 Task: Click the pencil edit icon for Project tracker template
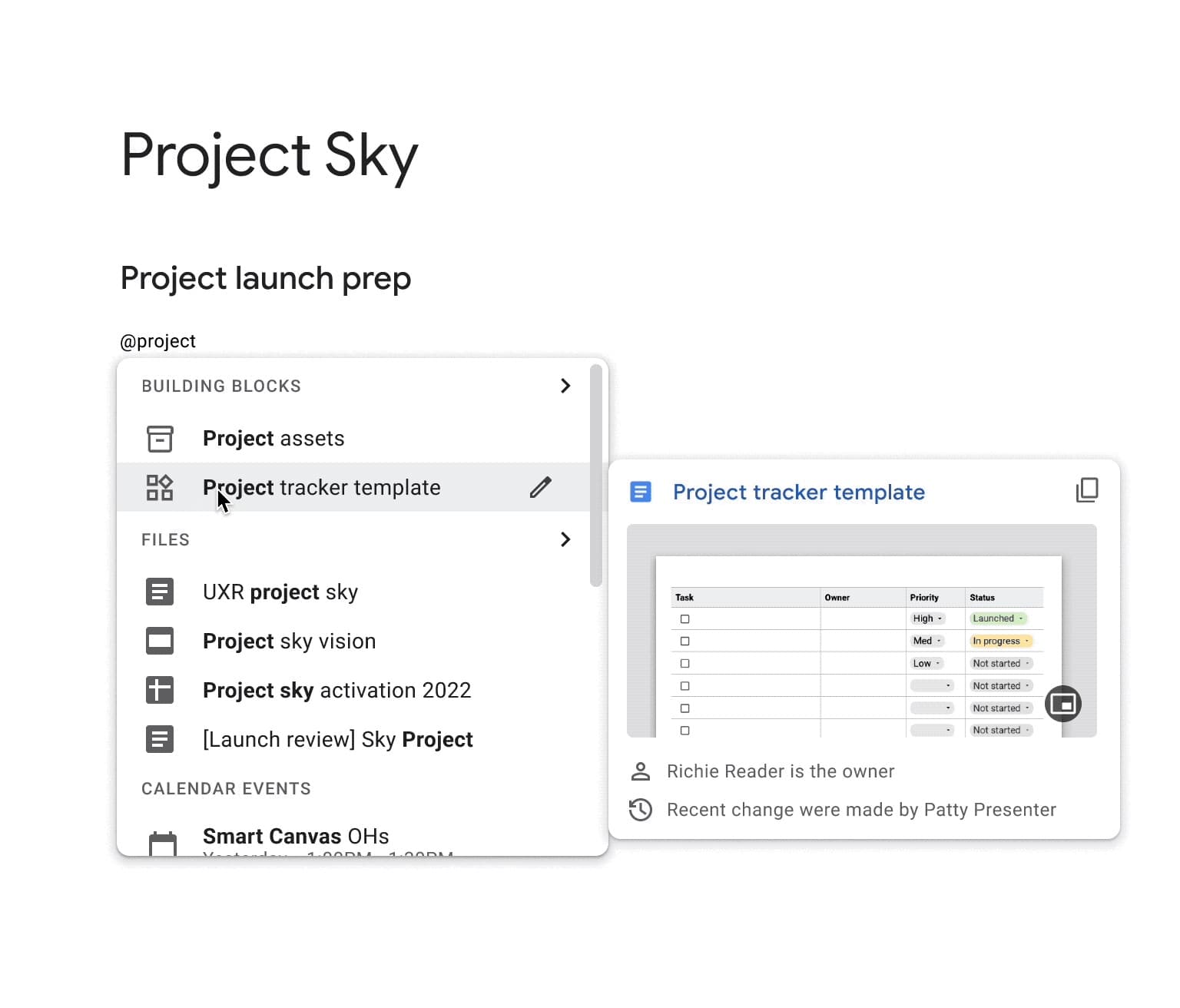click(x=540, y=487)
